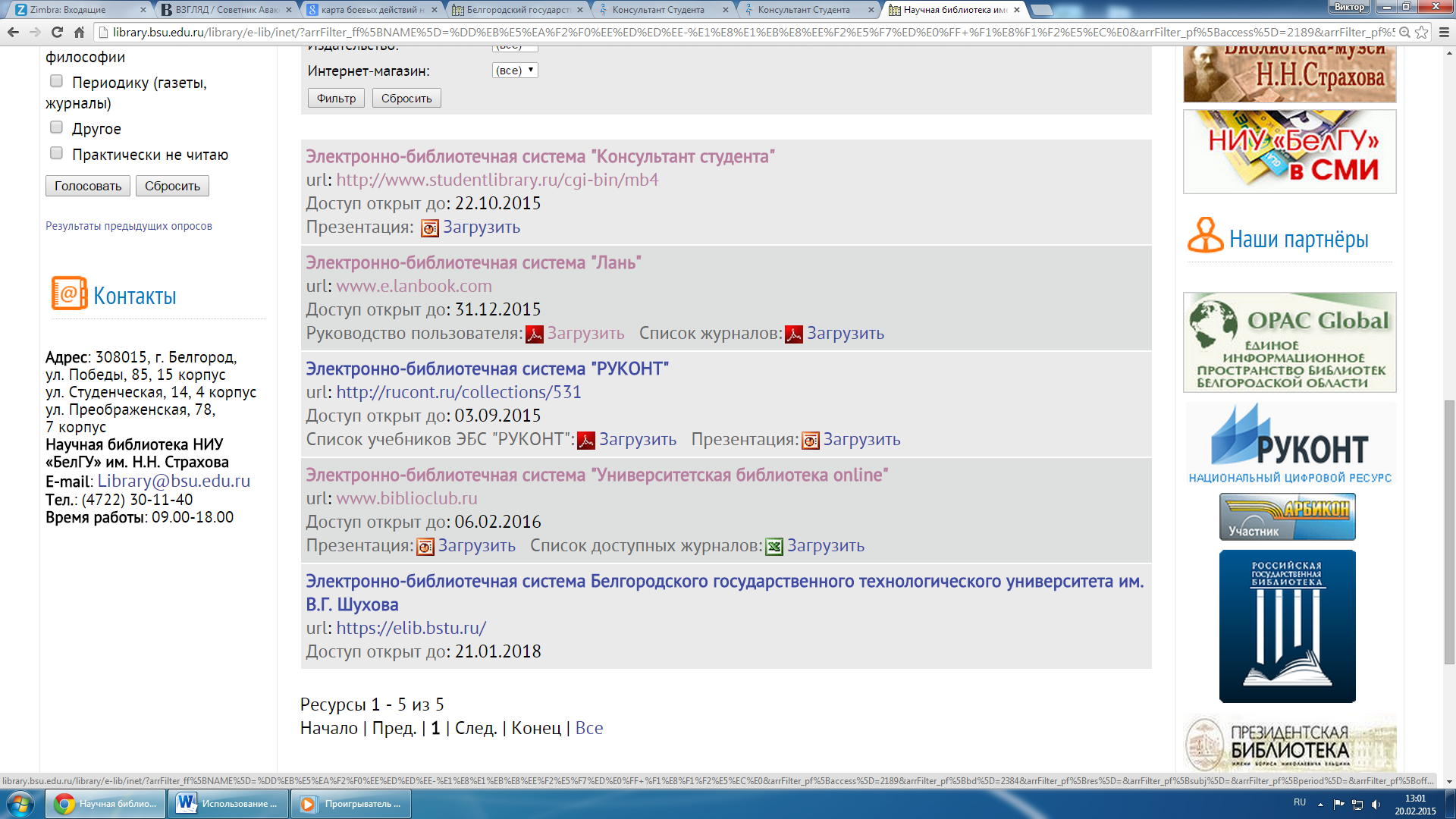1456x819 pixels.
Task: Open the www.biblioclub.ru link
Action: coord(407,499)
